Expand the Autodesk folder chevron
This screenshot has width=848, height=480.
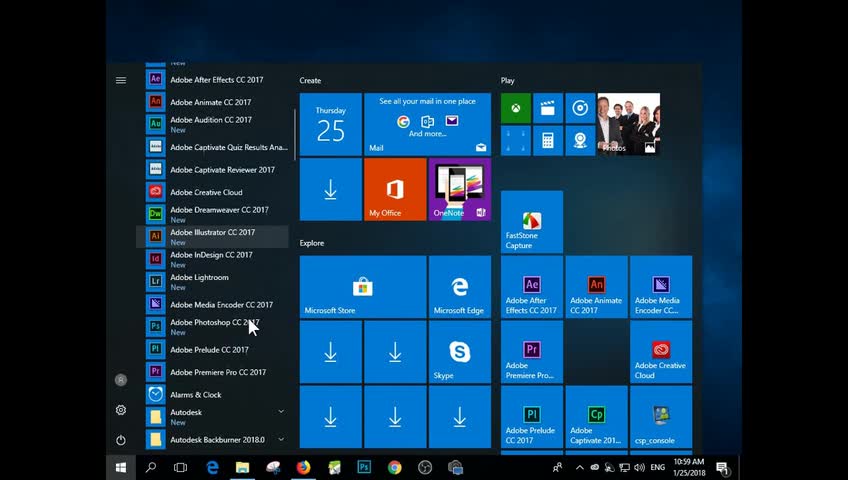[281, 412]
